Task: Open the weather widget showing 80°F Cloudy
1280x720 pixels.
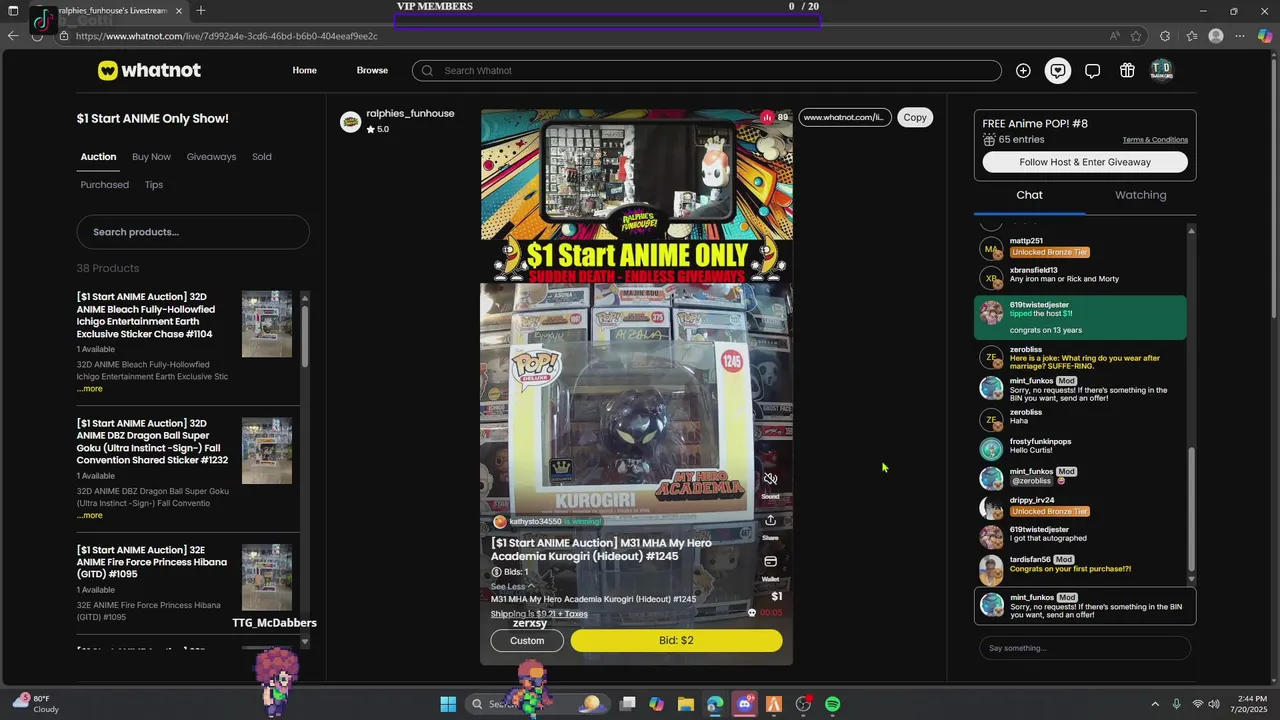Action: 36,703
